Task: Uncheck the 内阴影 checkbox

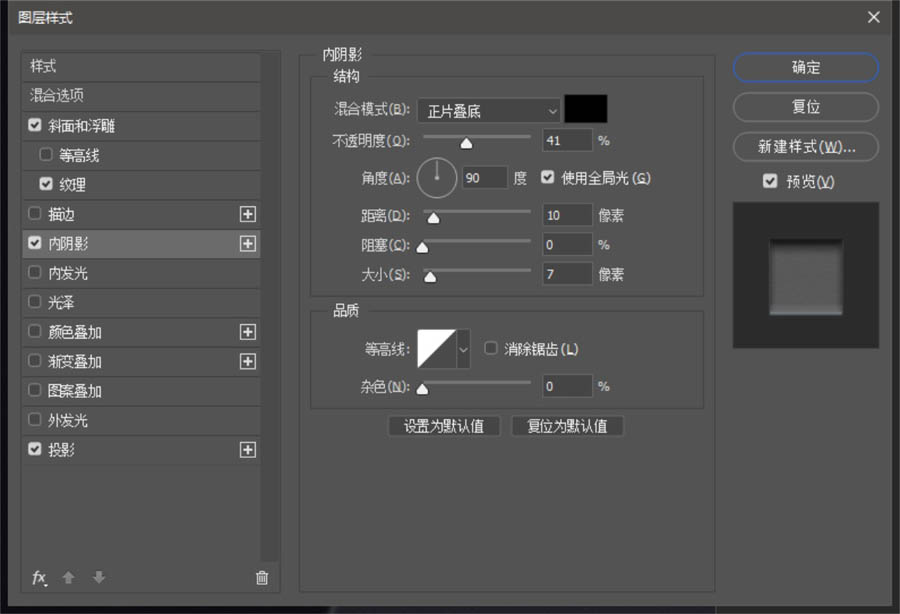Action: tap(35, 243)
